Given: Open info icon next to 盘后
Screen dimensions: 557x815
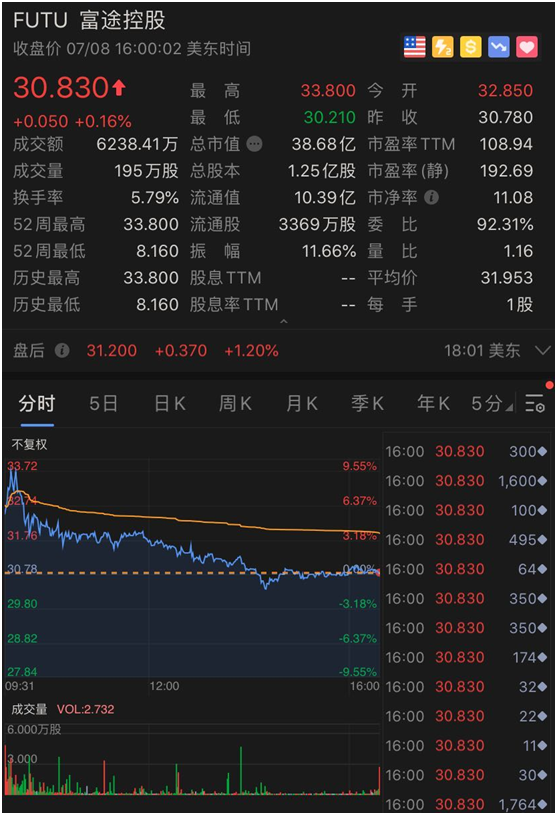Looking at the screenshot, I should 62,350.
